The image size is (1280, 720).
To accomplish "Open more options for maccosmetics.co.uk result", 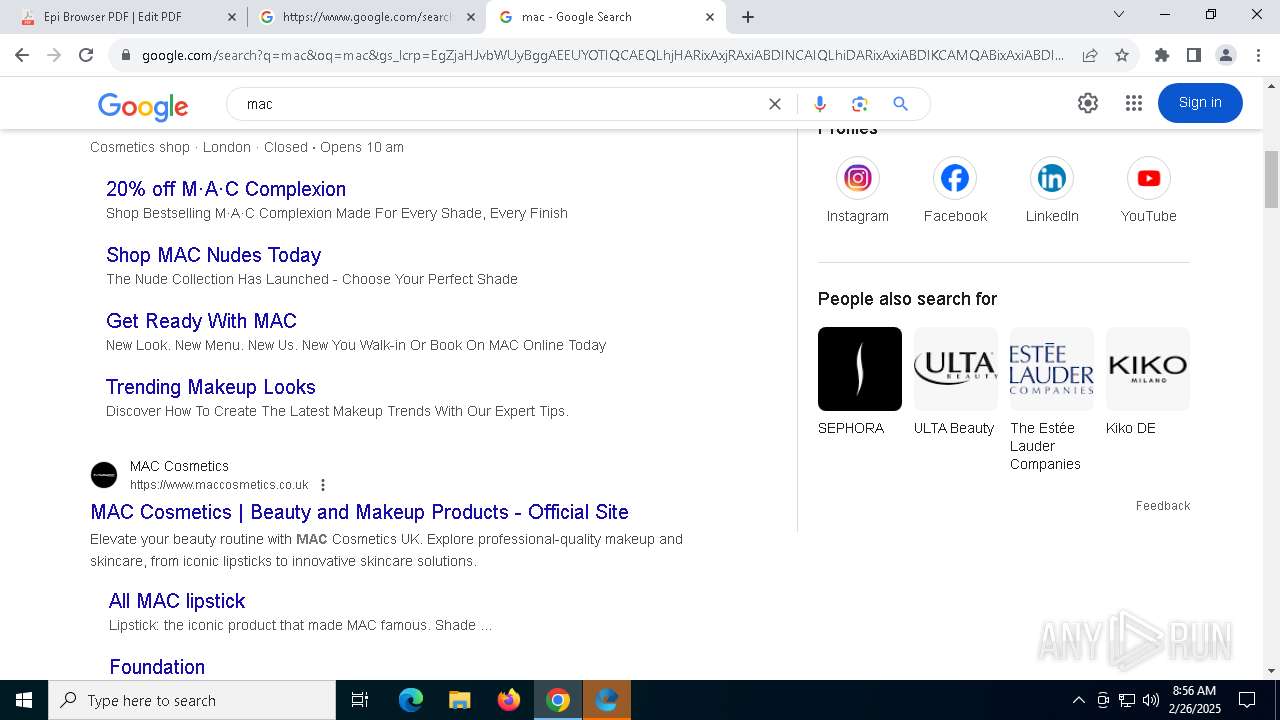I will pos(322,485).
